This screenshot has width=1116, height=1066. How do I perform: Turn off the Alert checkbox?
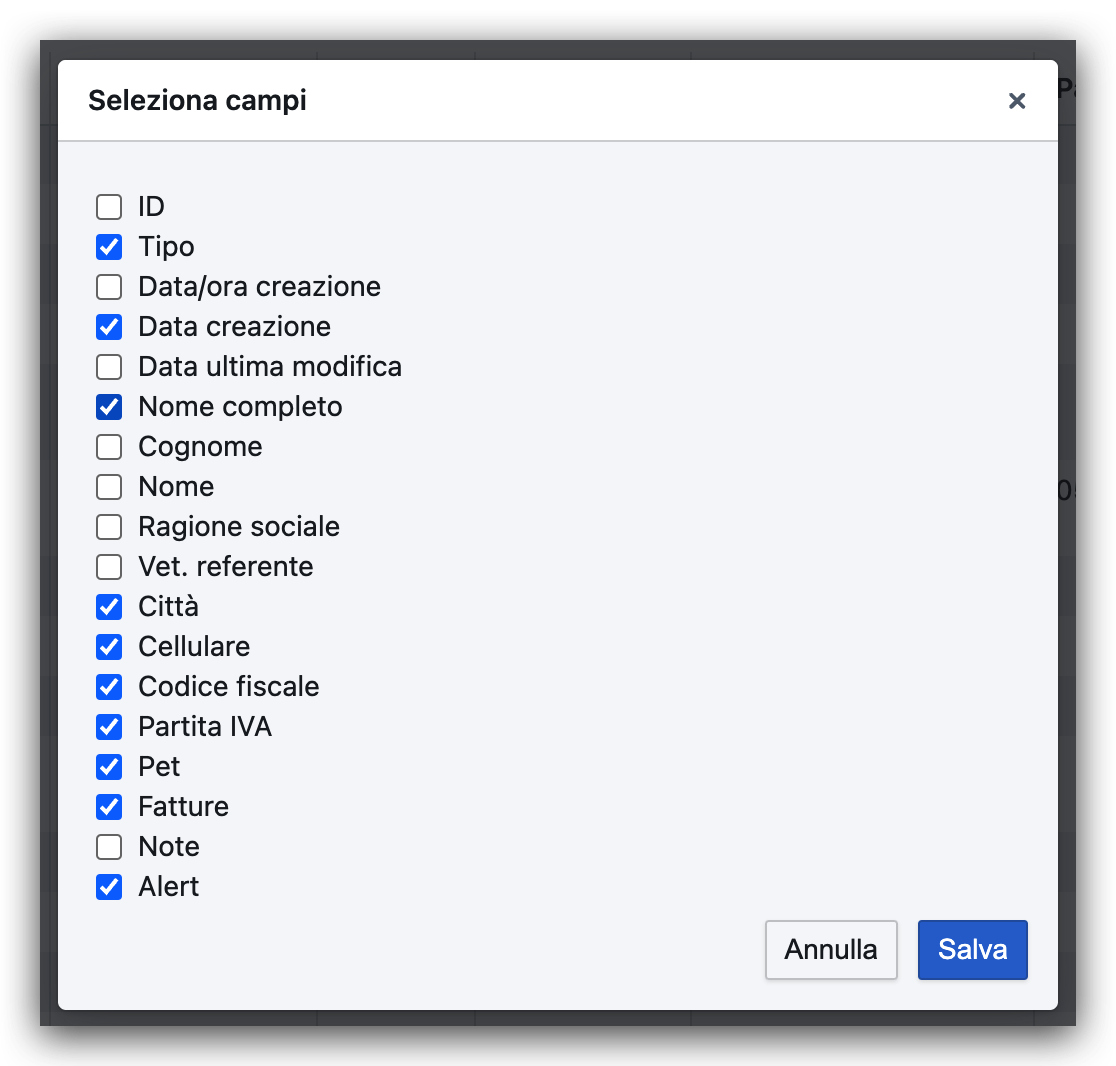pyautogui.click(x=109, y=887)
